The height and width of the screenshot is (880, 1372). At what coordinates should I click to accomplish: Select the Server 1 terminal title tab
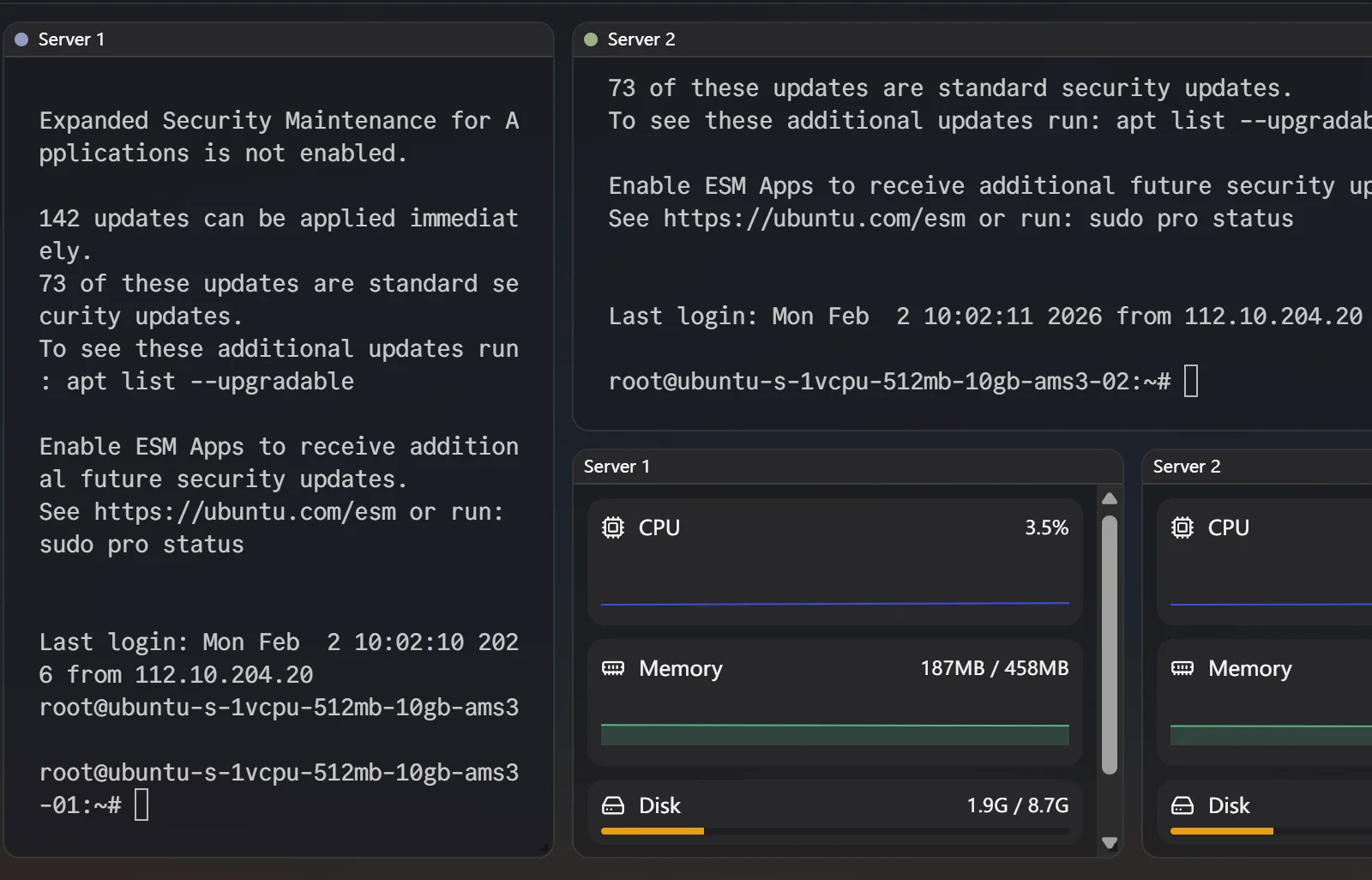[71, 39]
